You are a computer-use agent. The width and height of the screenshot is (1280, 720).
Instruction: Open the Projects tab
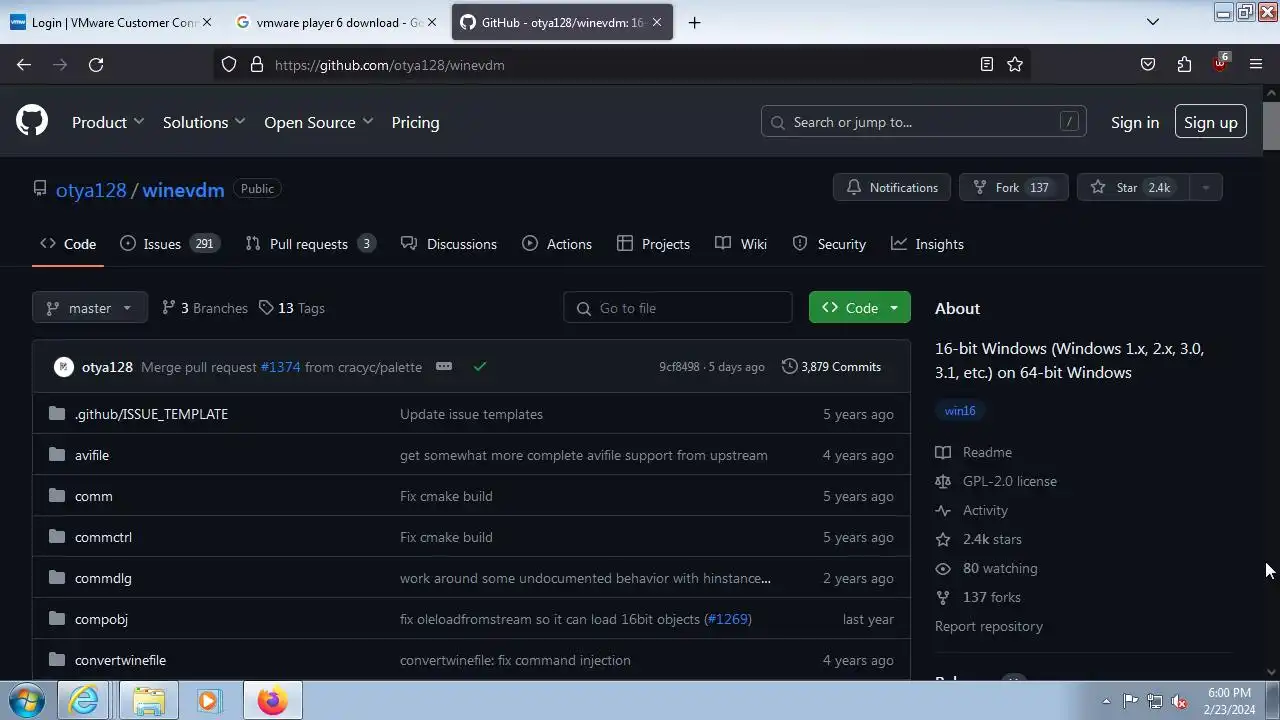pos(654,244)
